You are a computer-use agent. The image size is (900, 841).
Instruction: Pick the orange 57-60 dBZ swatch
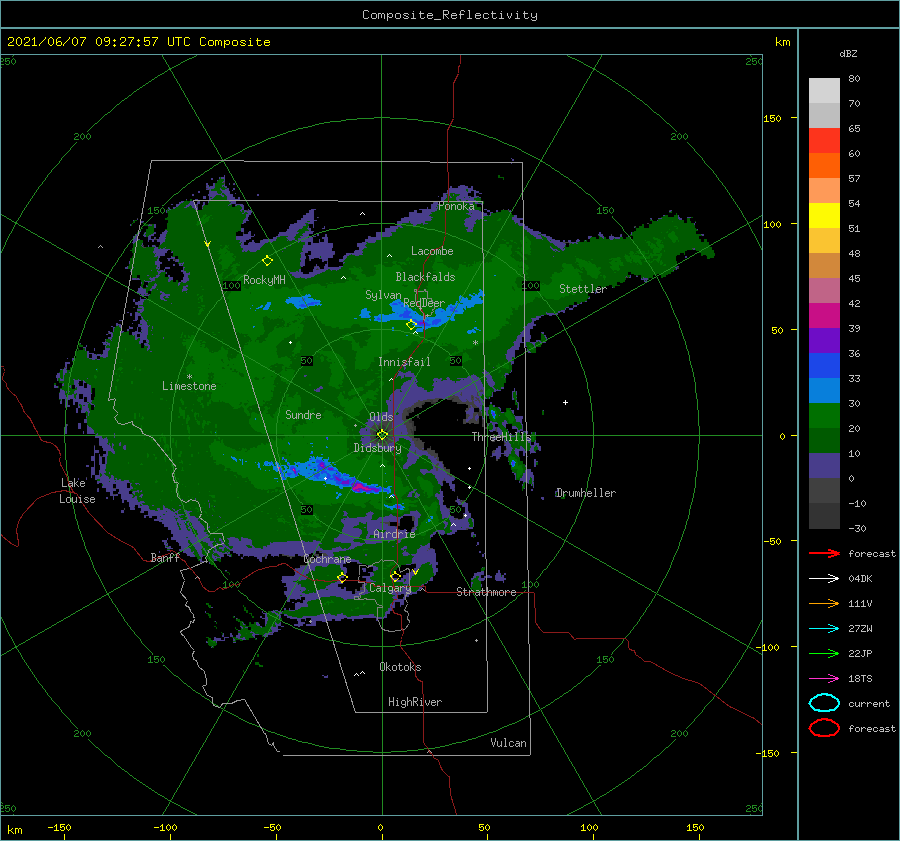pyautogui.click(x=824, y=165)
